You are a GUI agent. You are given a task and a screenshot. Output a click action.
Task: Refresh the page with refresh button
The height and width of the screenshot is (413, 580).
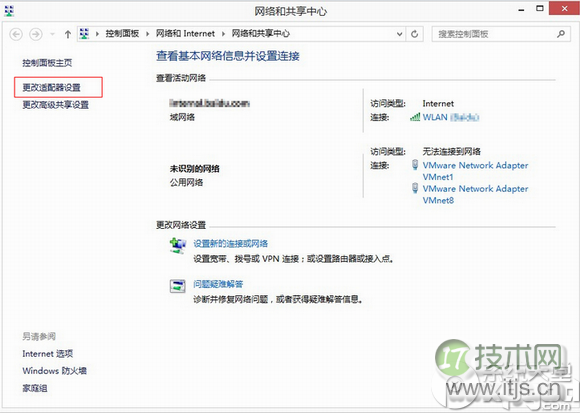415,34
